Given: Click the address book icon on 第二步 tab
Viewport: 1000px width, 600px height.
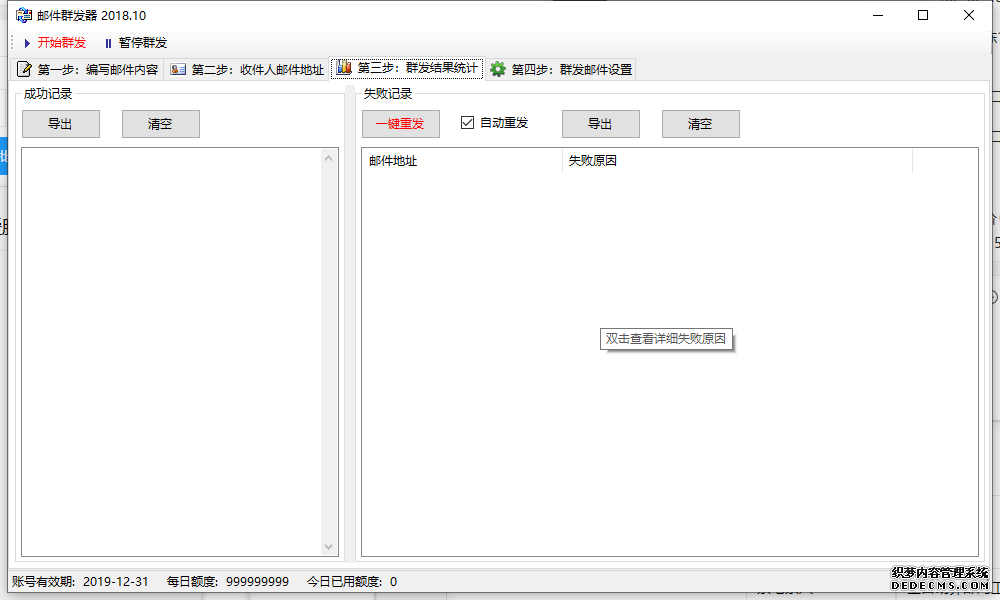Looking at the screenshot, I should click(x=178, y=69).
